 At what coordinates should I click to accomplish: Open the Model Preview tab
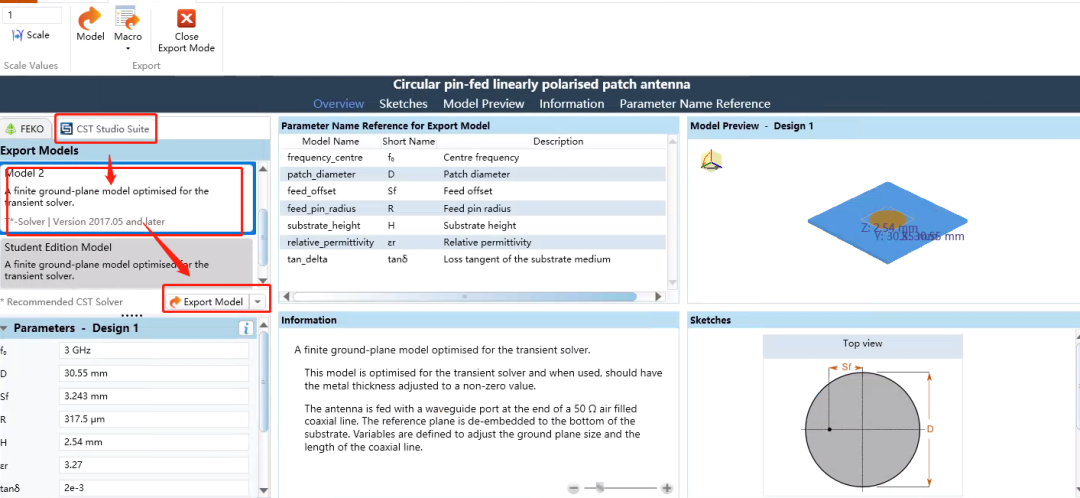point(484,104)
